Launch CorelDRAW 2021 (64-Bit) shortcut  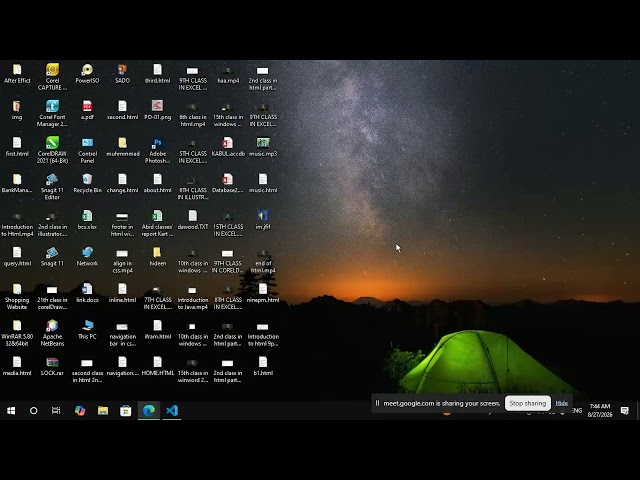point(52,150)
